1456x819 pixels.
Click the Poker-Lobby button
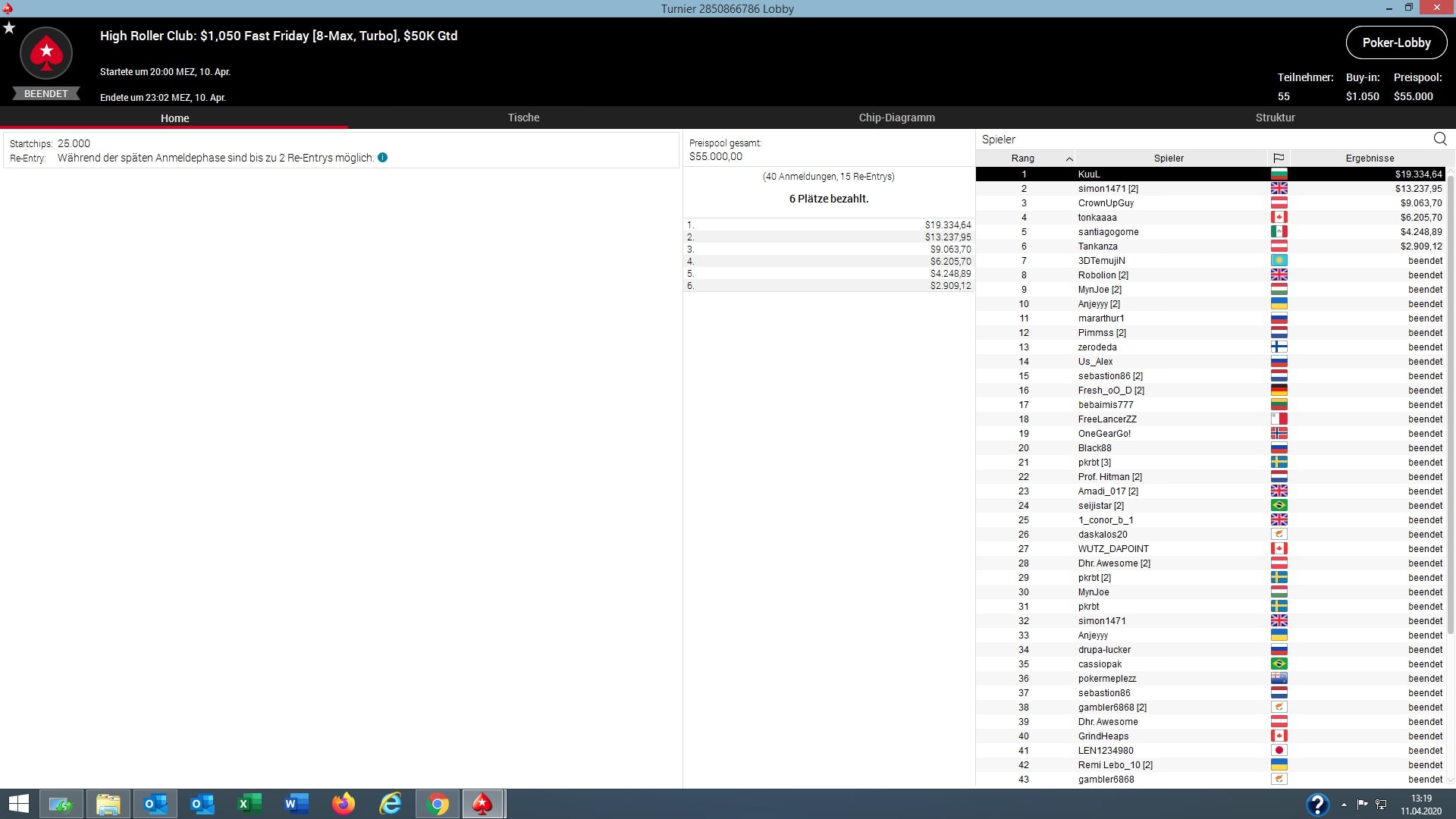point(1396,42)
